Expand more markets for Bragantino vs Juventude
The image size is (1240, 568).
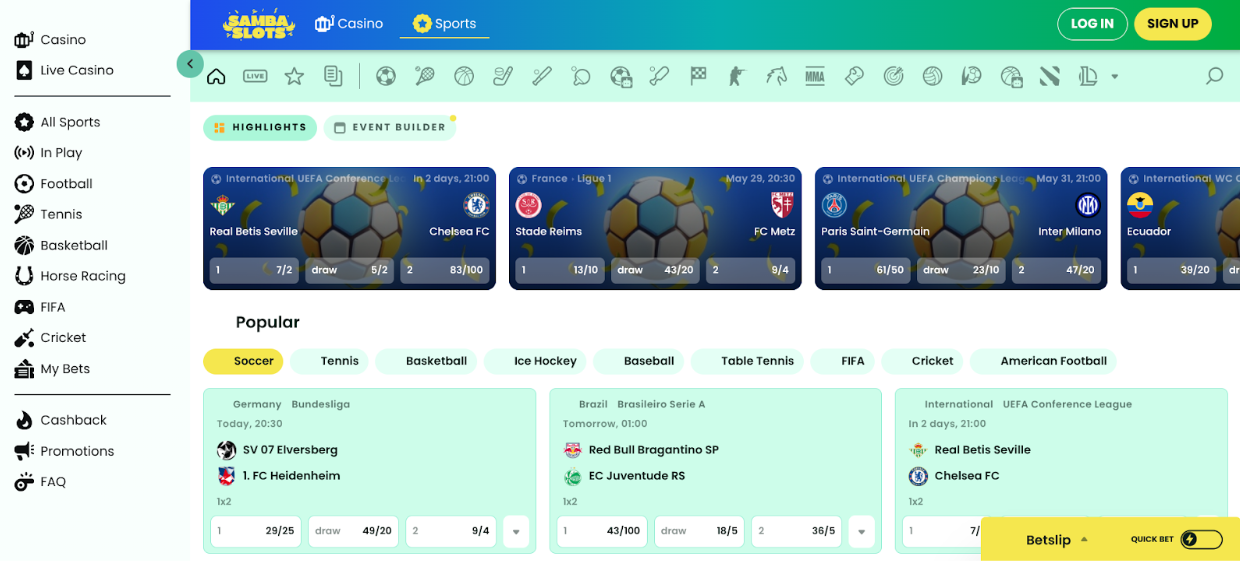(x=861, y=532)
